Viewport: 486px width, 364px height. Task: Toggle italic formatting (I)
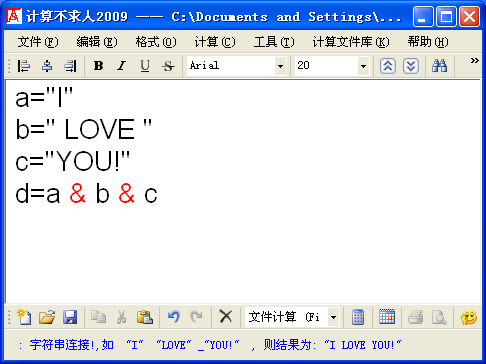121,66
